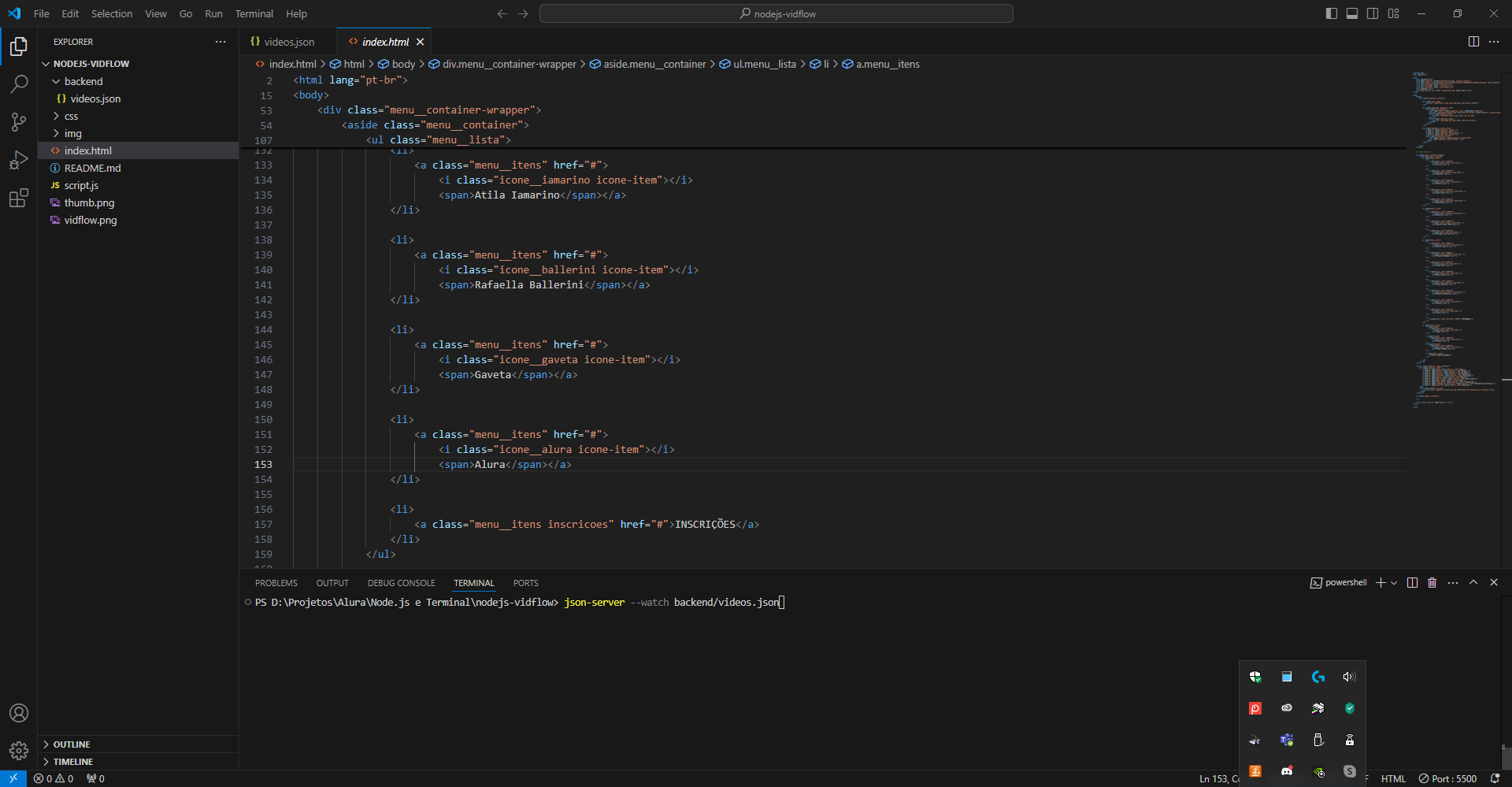Open notifications bell in status bar
Screen dimensions: 1512x787
1495,778
